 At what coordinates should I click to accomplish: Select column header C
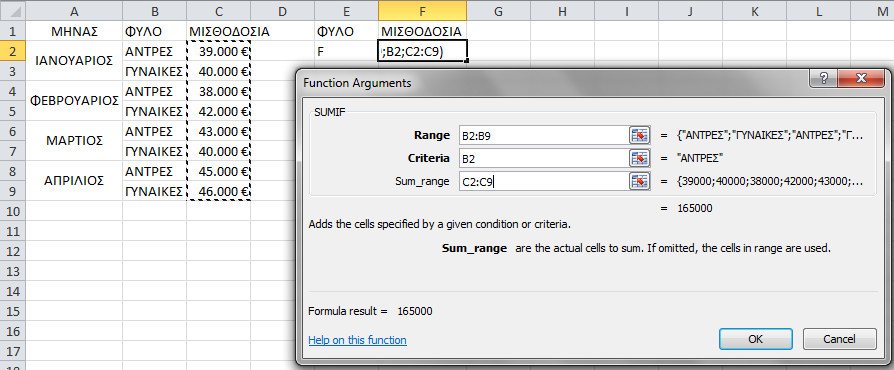[218, 10]
